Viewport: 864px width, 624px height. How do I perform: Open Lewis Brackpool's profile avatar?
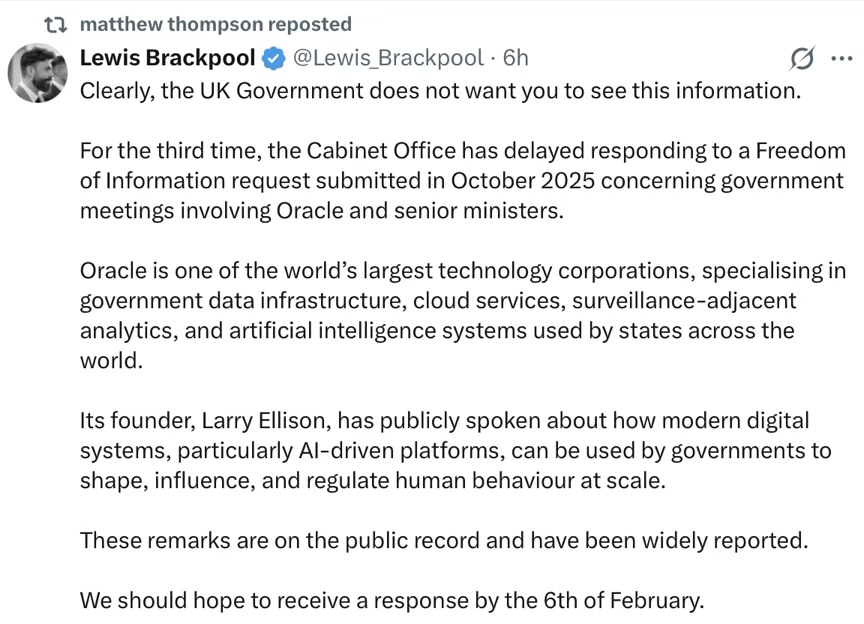click(x=40, y=75)
